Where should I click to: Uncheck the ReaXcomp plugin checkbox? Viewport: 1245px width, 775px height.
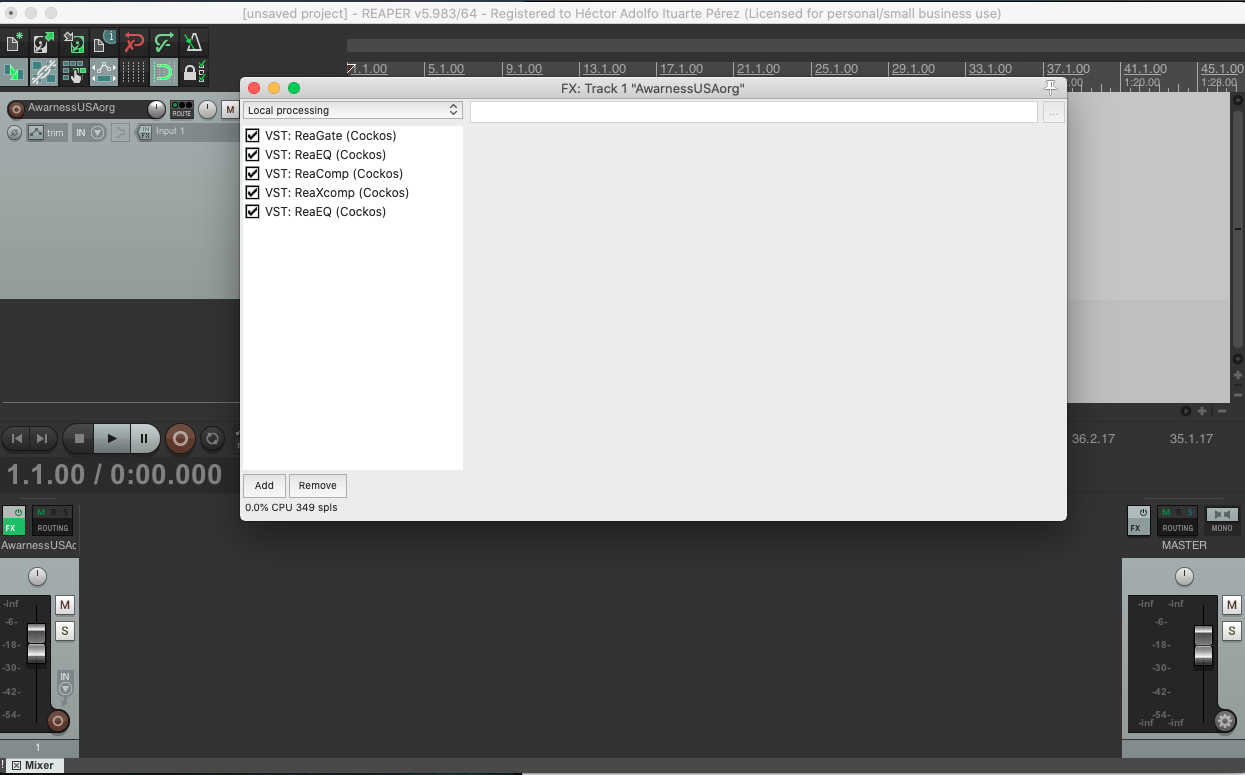pos(252,193)
